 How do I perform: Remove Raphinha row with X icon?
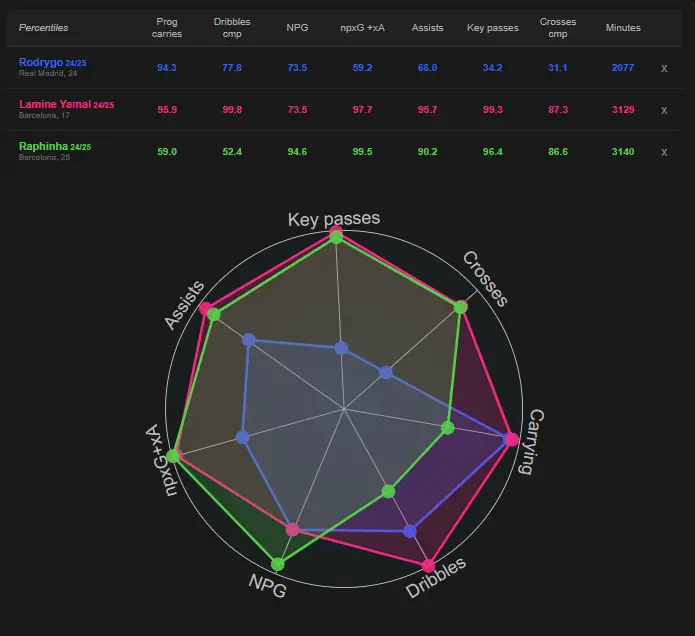click(x=664, y=152)
